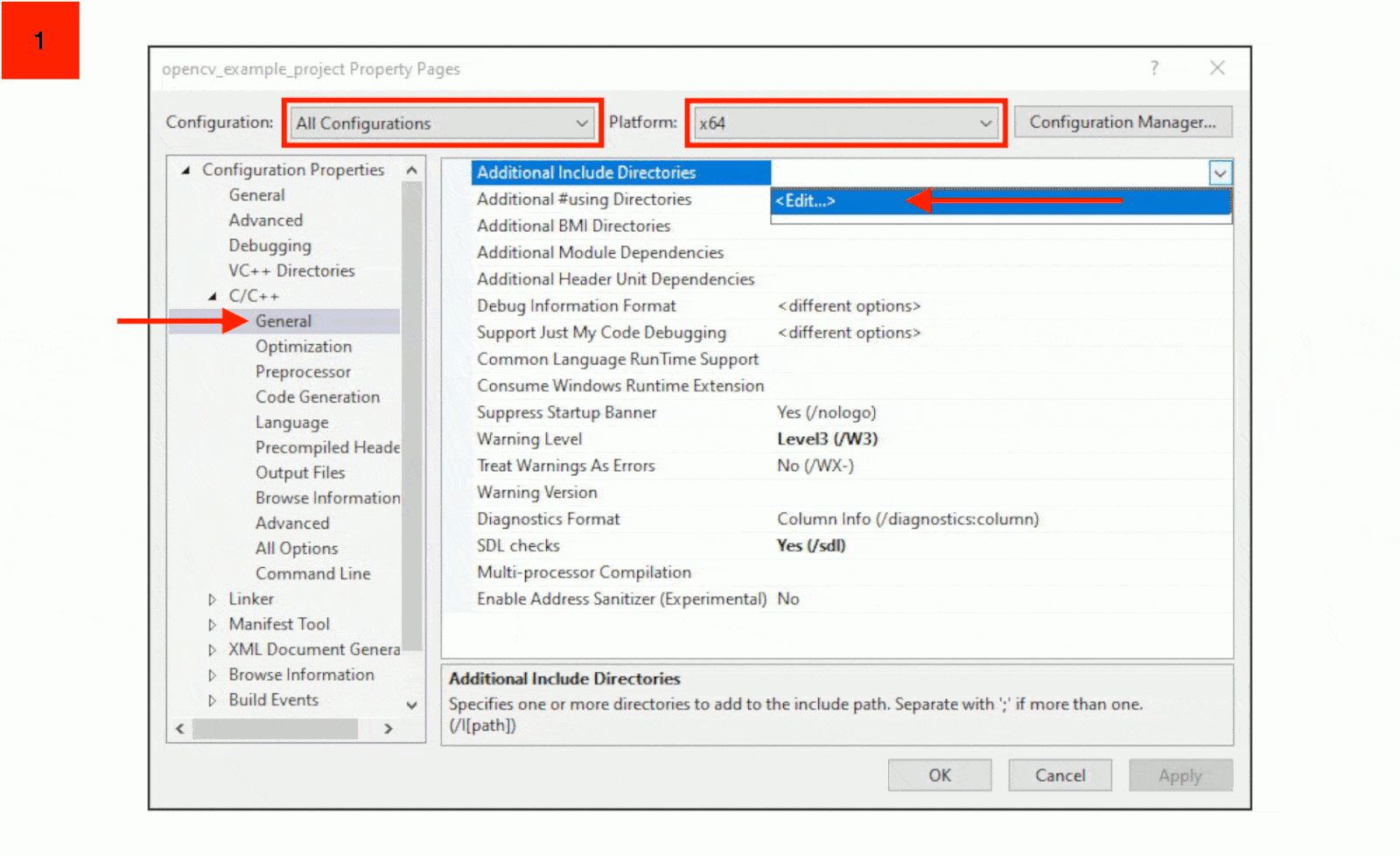The height and width of the screenshot is (856, 1400).
Task: Select Support Just My Code Debugging property
Action: coord(601,333)
